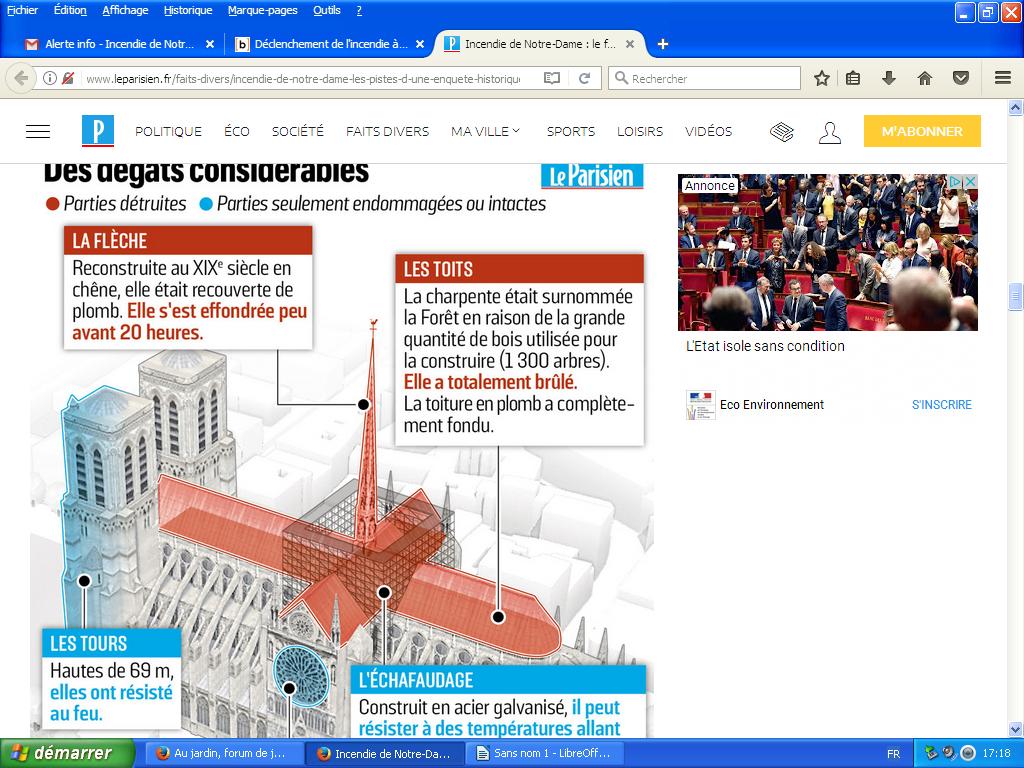
Task: Open the newspaper edition icon in header
Action: pos(782,132)
